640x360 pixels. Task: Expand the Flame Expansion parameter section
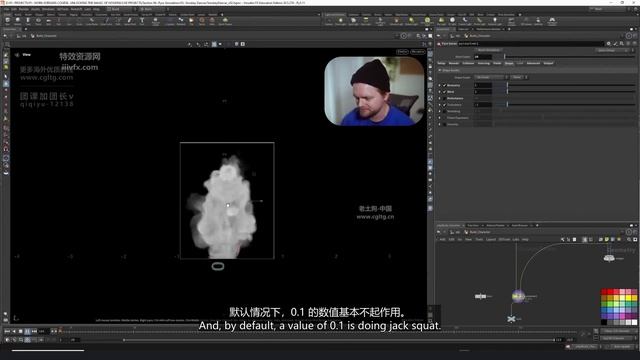(x=440, y=118)
